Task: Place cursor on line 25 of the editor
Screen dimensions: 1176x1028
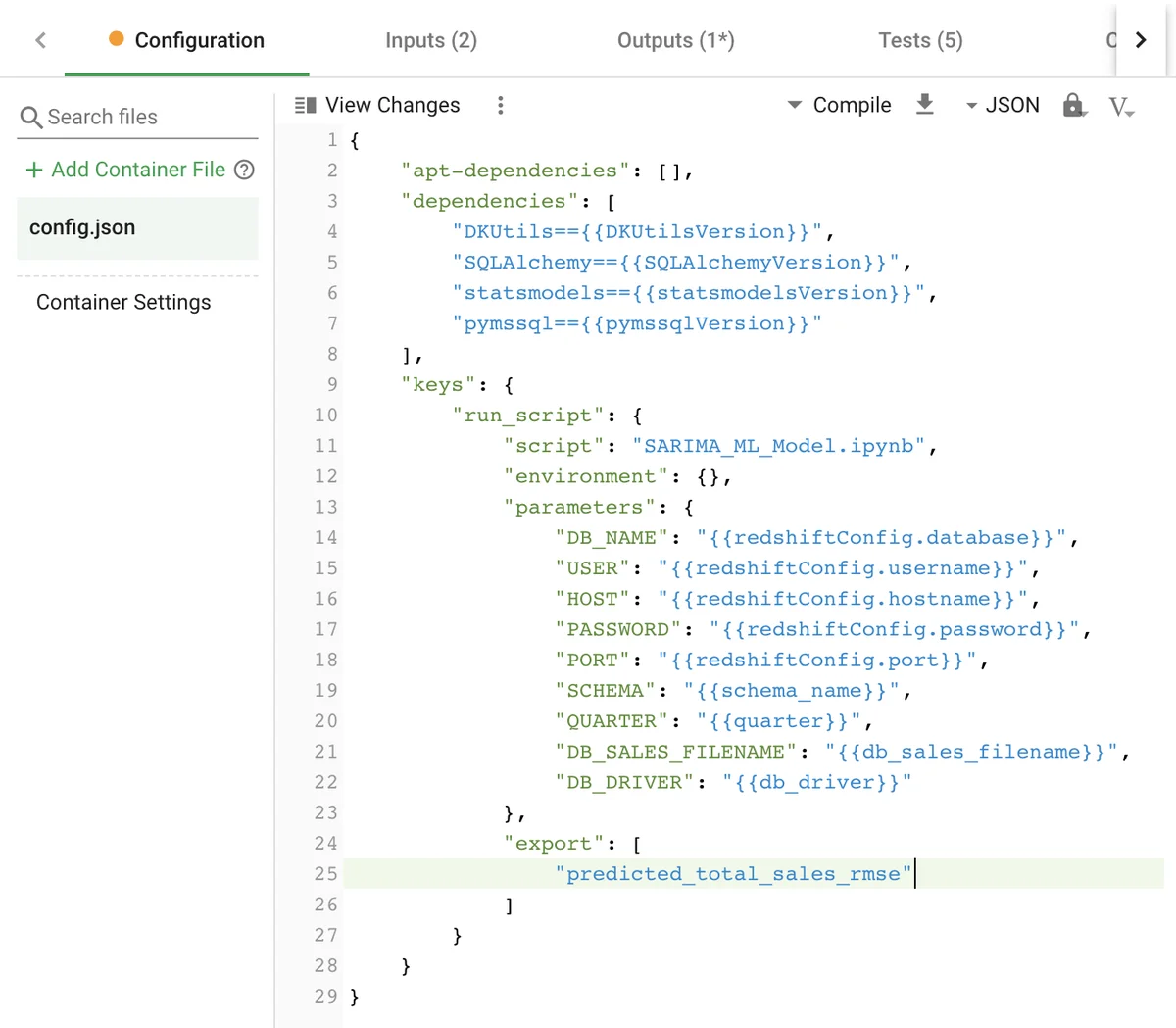Action: [x=735, y=873]
